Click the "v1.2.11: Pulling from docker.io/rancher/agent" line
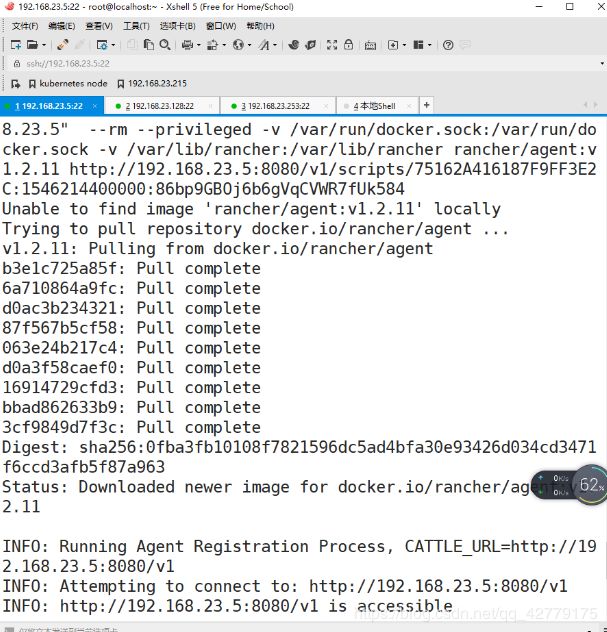 (218, 249)
